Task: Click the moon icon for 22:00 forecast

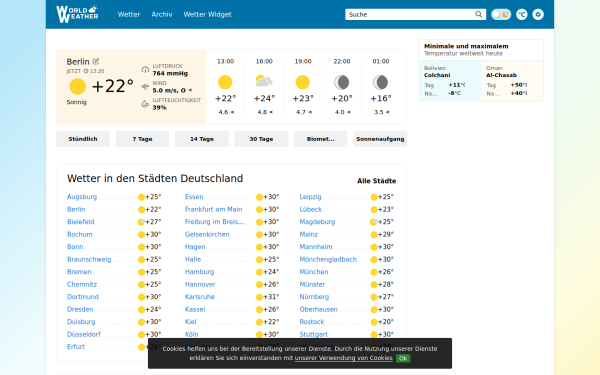Action: (341, 82)
